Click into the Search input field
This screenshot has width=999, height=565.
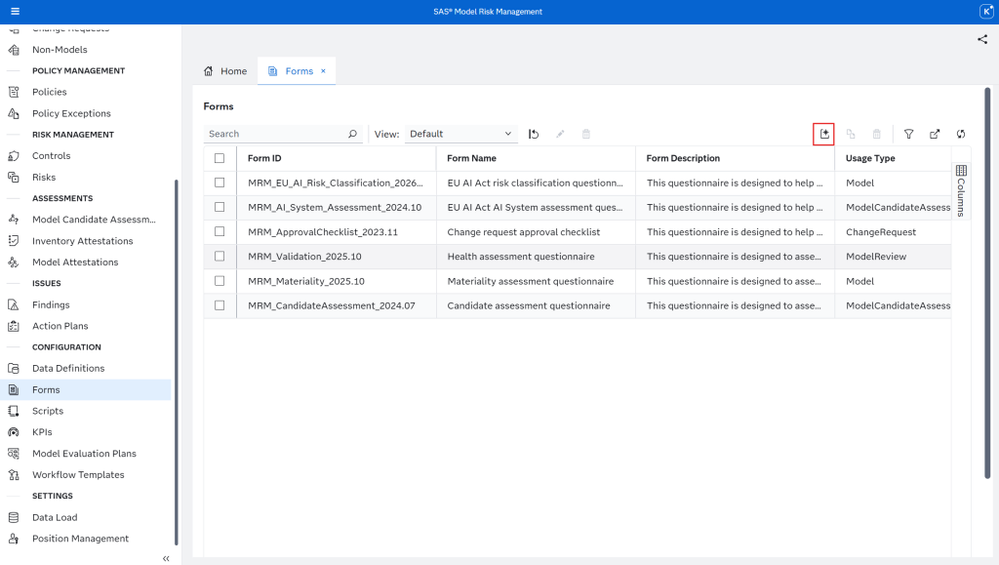click(x=277, y=134)
